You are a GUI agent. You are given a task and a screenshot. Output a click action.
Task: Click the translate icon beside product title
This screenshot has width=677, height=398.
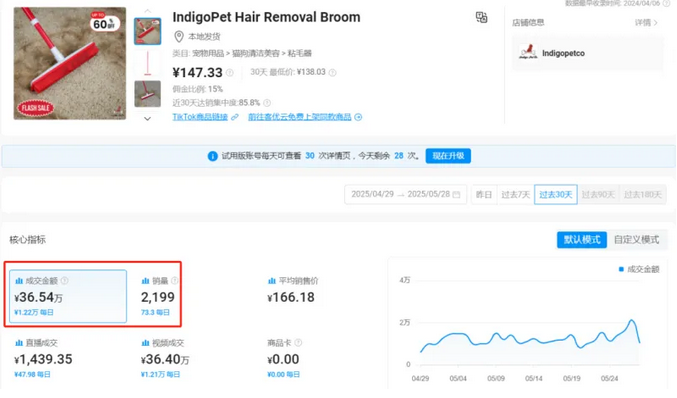pos(481,17)
